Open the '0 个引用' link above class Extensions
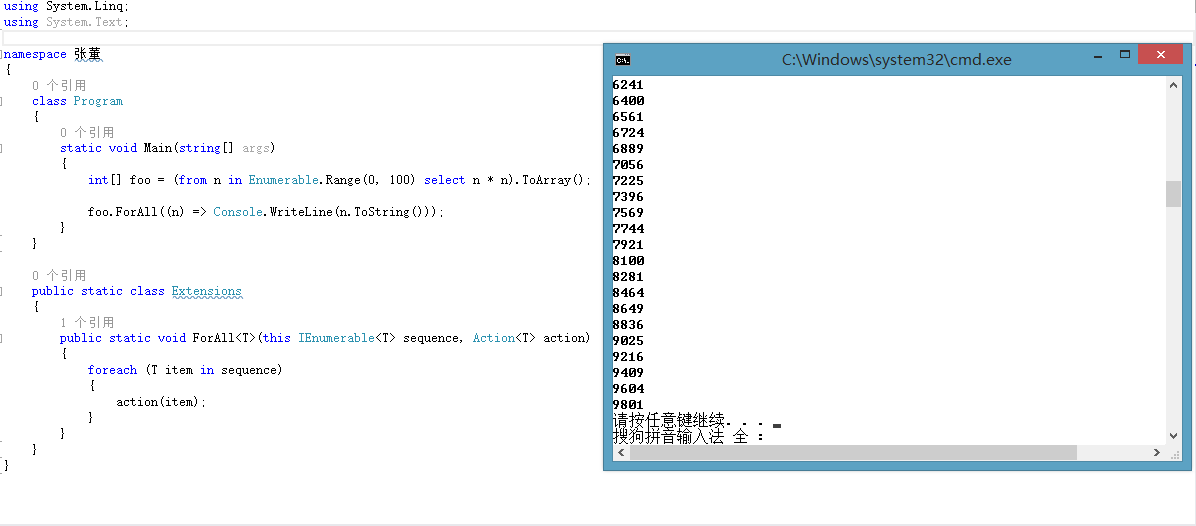Screen dimensions: 1196x526 click(59, 275)
